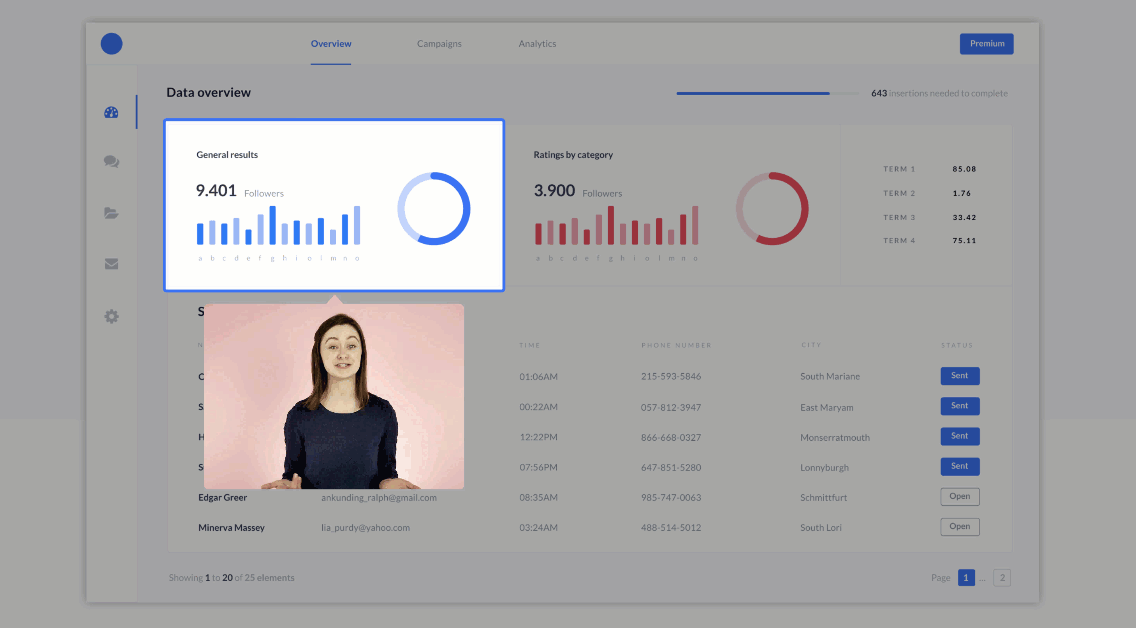
Task: Click the blue donut chart in General results
Action: [x=434, y=209]
